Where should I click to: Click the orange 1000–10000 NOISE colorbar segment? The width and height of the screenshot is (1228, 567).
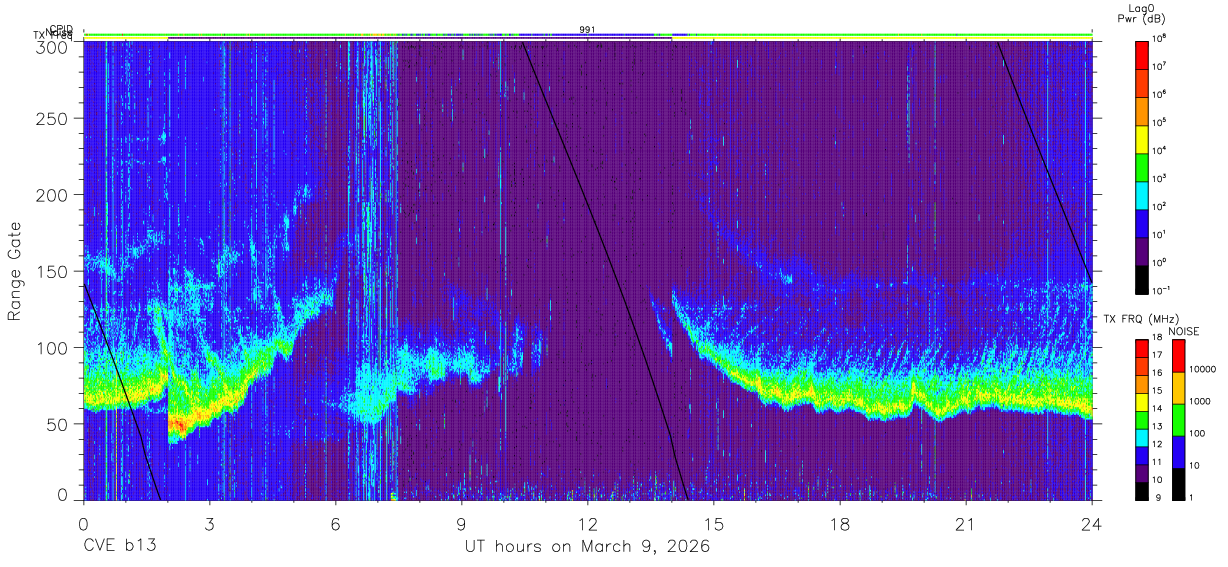[x=1178, y=388]
